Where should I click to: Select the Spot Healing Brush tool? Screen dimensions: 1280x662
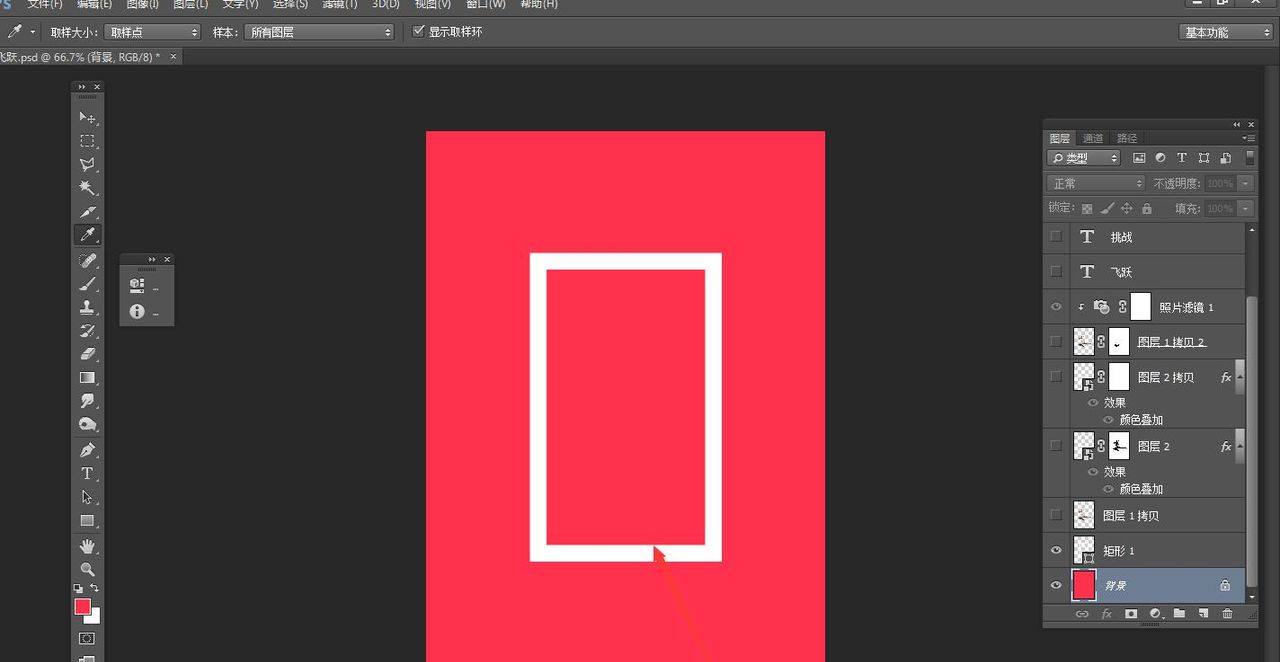pyautogui.click(x=87, y=260)
